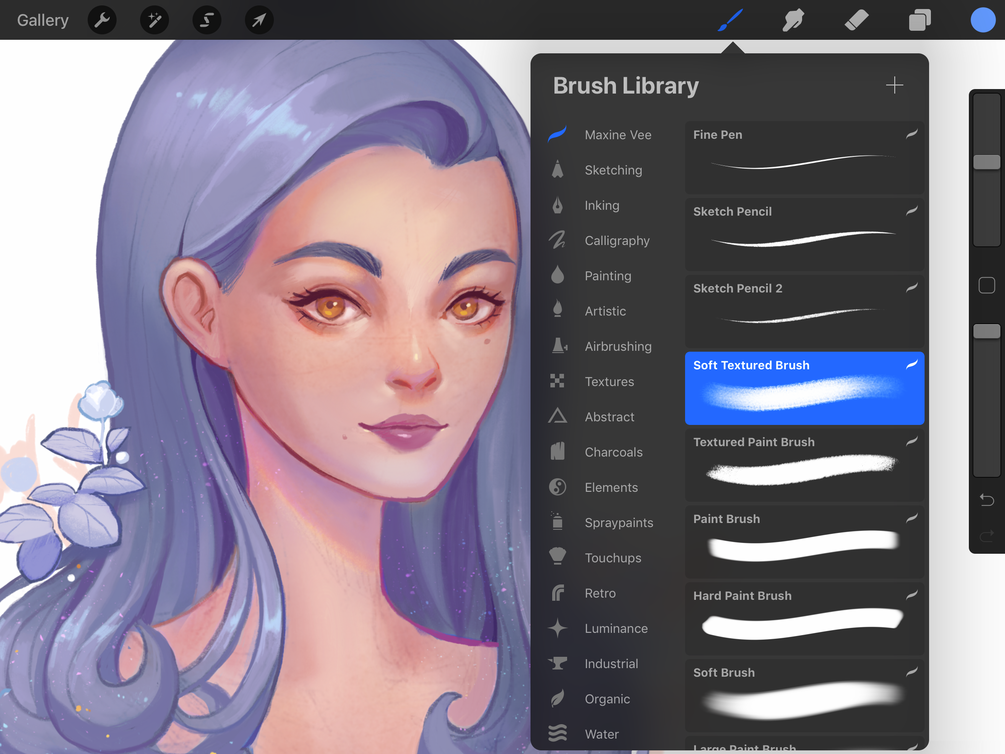Viewport: 1005px width, 754px height.
Task: Activate the Selection tool
Action: [x=206, y=21]
